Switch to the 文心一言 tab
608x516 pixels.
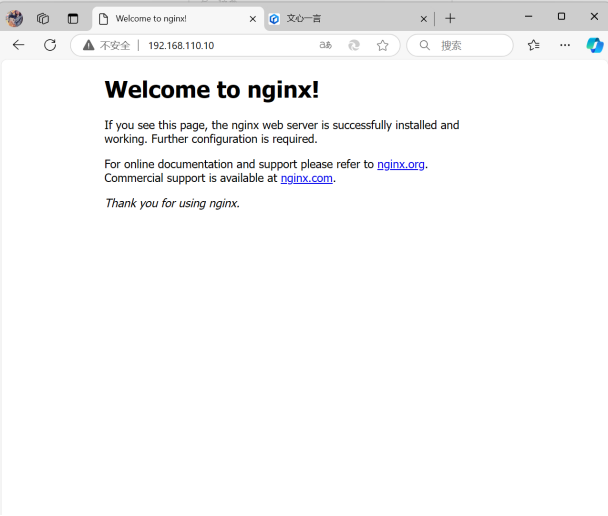pyautogui.click(x=348, y=19)
